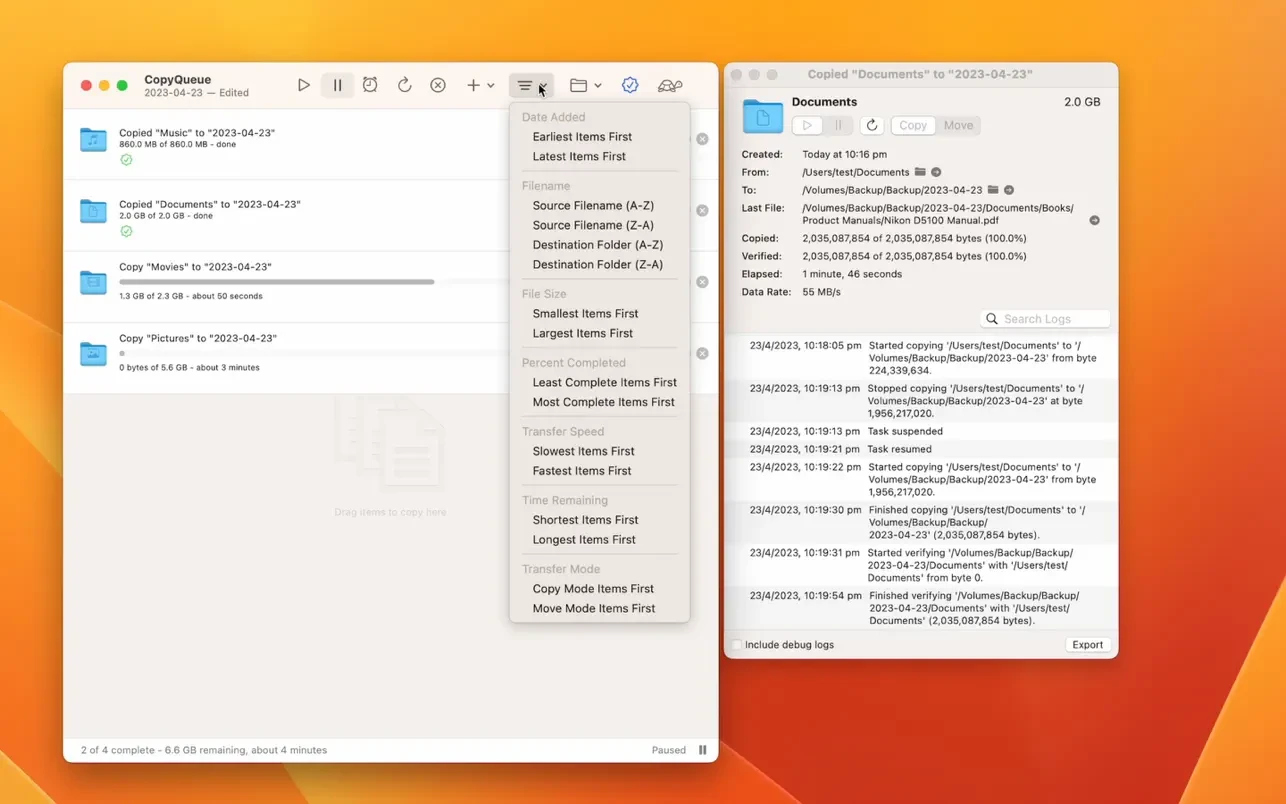This screenshot has height=804, width=1286.
Task: Click the Movies copy progress bar
Action: (277, 282)
